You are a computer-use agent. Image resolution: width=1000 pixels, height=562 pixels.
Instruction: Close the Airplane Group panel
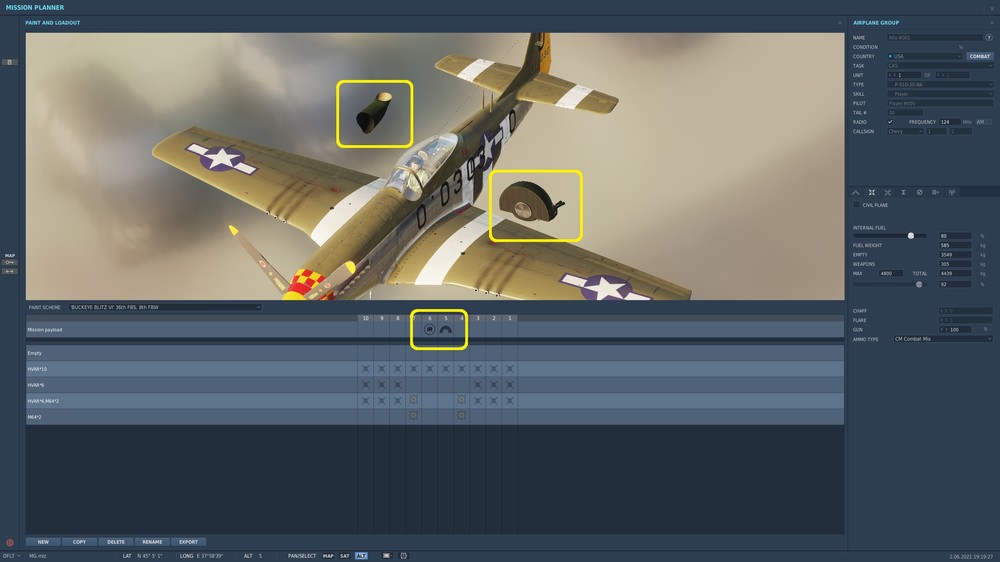(x=992, y=23)
